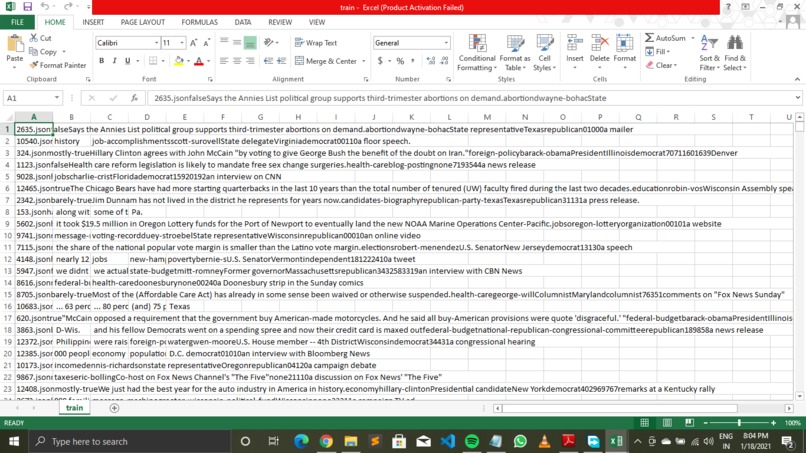Select column D header

coord(147,117)
